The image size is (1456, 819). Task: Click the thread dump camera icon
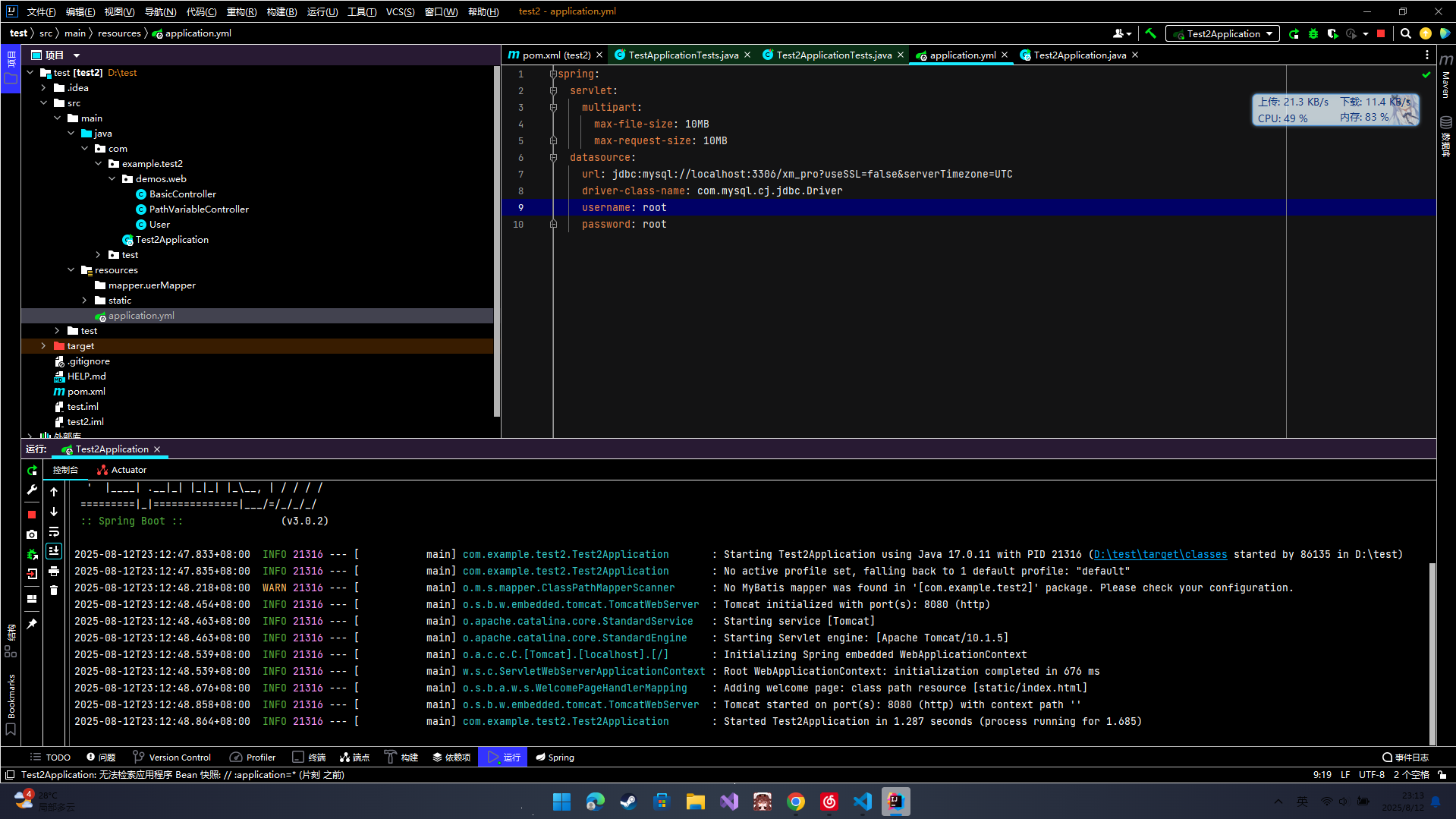[x=32, y=534]
